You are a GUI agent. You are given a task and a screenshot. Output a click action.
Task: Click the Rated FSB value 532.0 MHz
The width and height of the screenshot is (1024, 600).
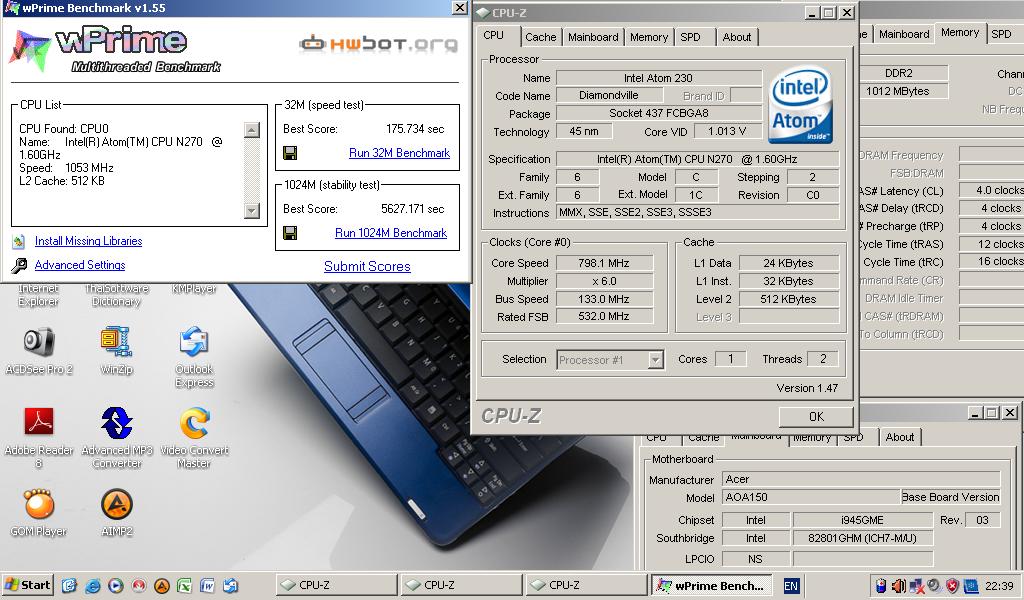pyautogui.click(x=603, y=316)
